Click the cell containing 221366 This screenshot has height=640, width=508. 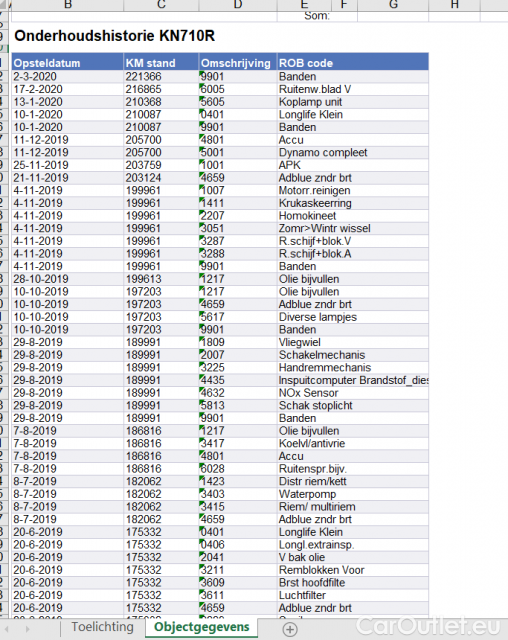(161, 77)
